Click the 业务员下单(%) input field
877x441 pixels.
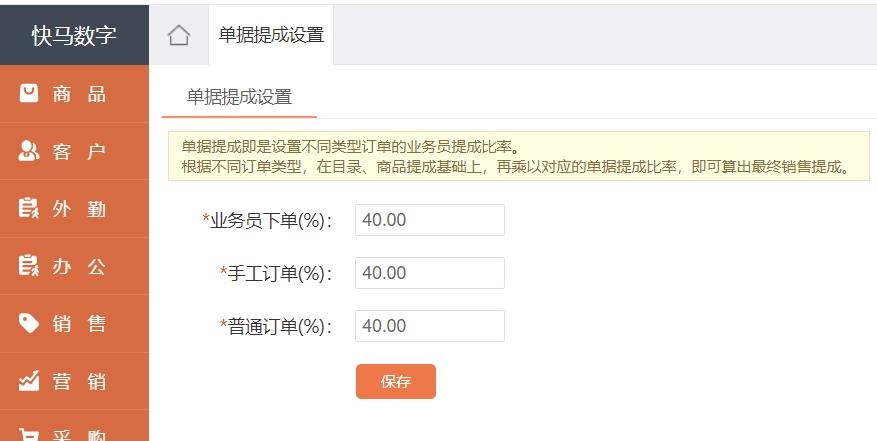pos(430,220)
